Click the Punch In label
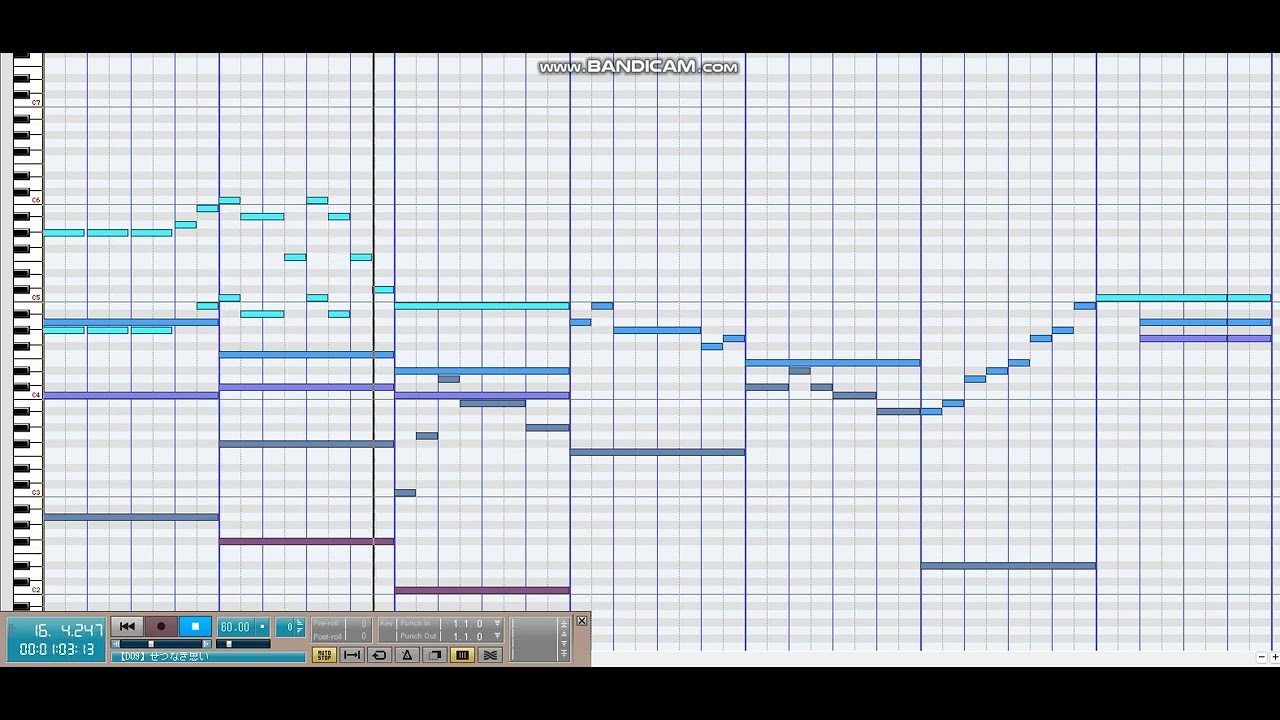This screenshot has height=720, width=1280. pyautogui.click(x=414, y=623)
